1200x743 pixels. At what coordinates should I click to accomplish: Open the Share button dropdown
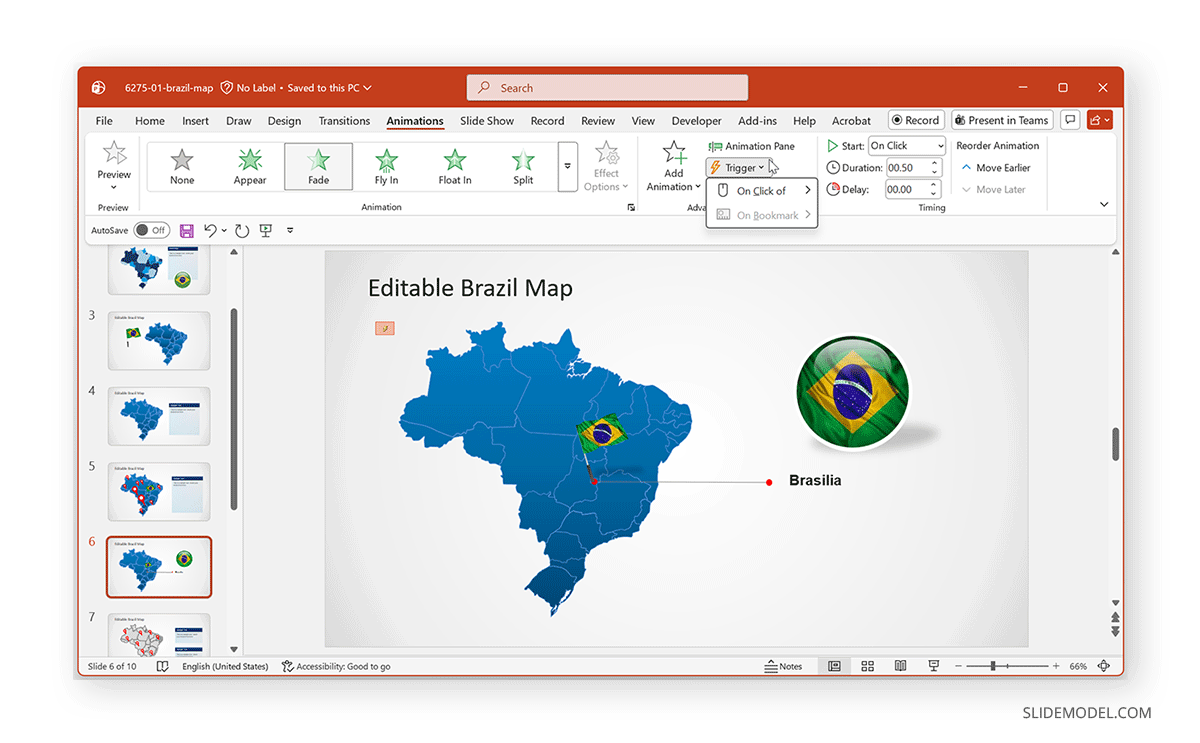[1100, 120]
